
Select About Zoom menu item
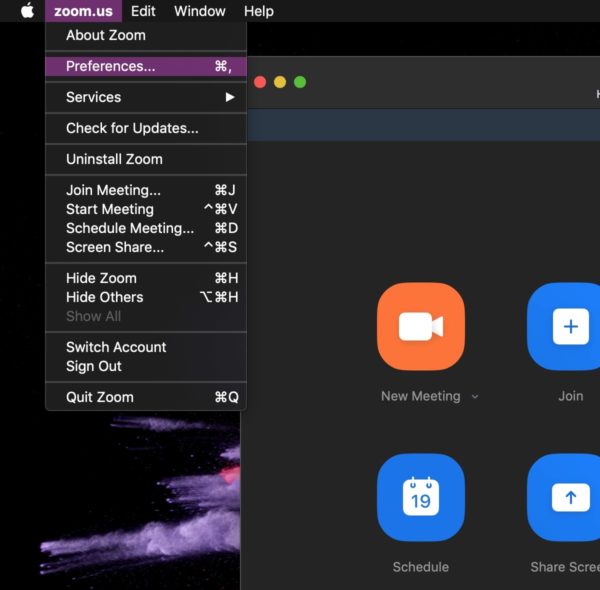pyautogui.click(x=106, y=35)
